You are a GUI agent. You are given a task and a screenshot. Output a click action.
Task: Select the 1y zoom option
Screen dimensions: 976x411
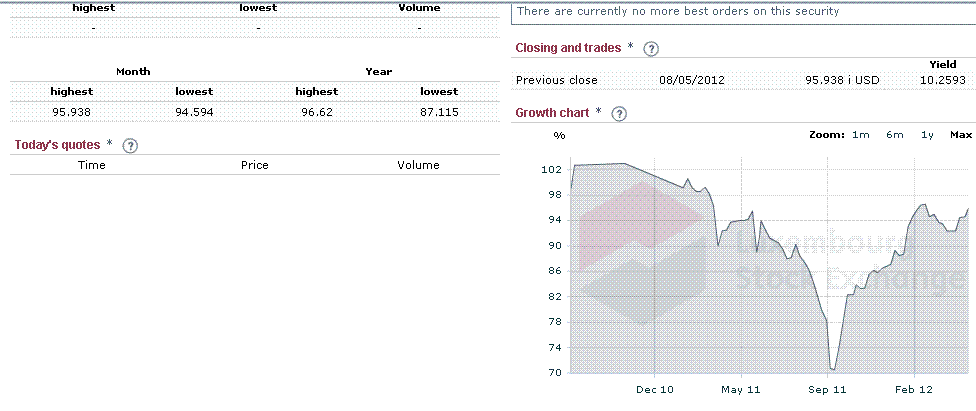point(927,134)
